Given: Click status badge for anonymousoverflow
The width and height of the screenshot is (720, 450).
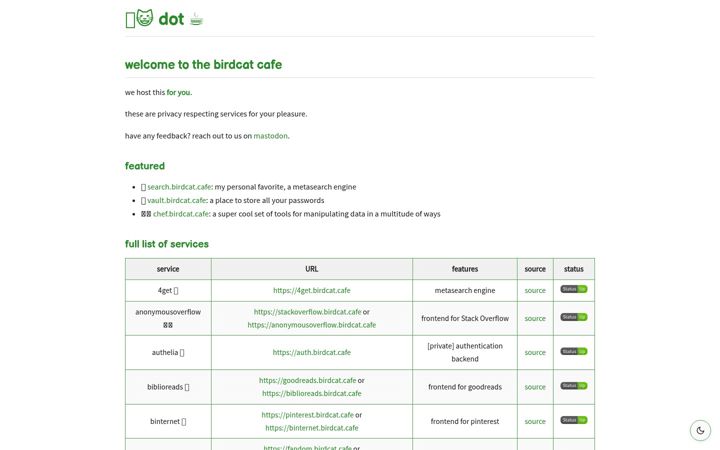Looking at the screenshot, I should [574, 317].
